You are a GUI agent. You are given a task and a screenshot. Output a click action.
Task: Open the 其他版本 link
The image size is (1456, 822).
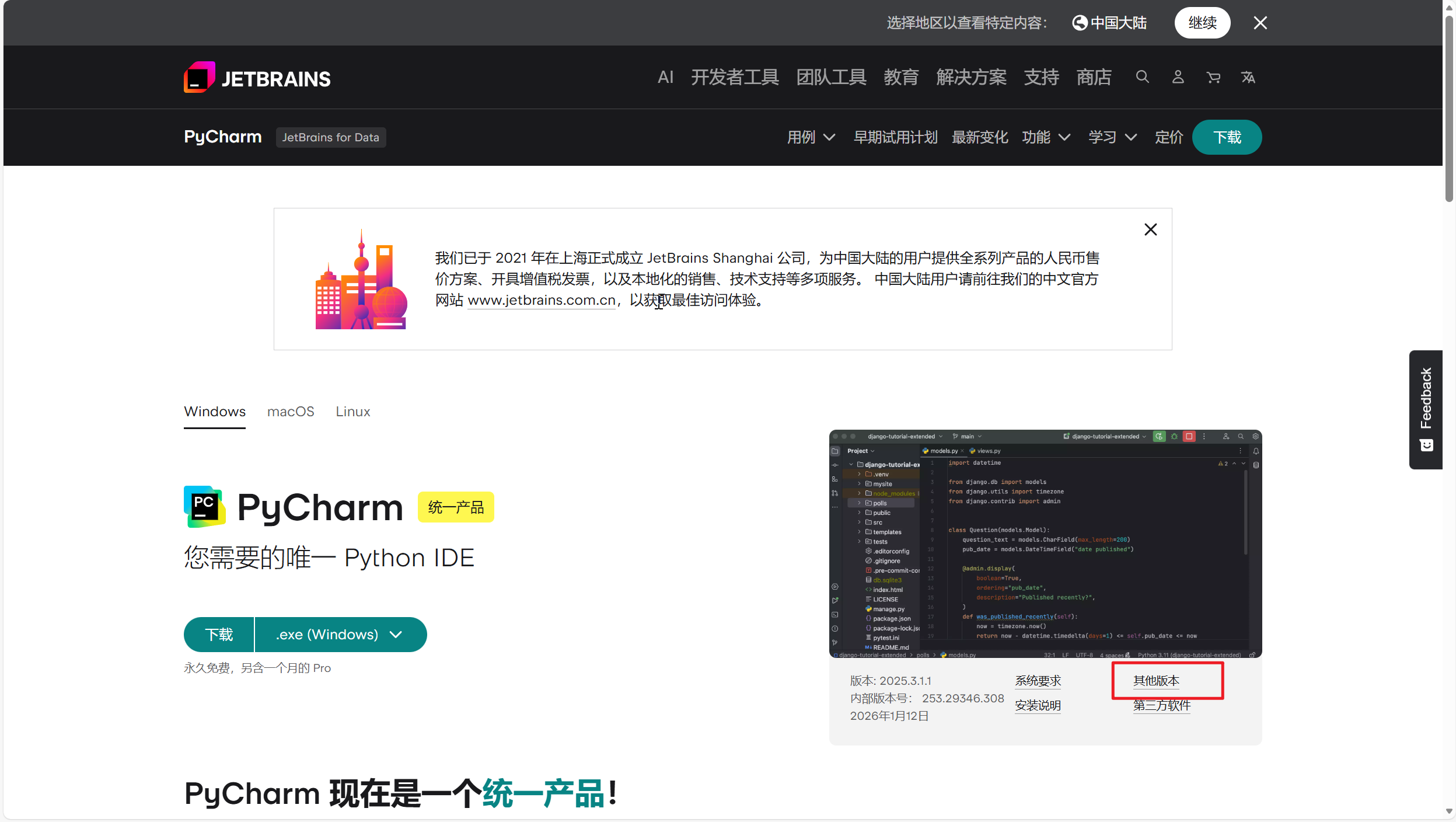click(1156, 681)
